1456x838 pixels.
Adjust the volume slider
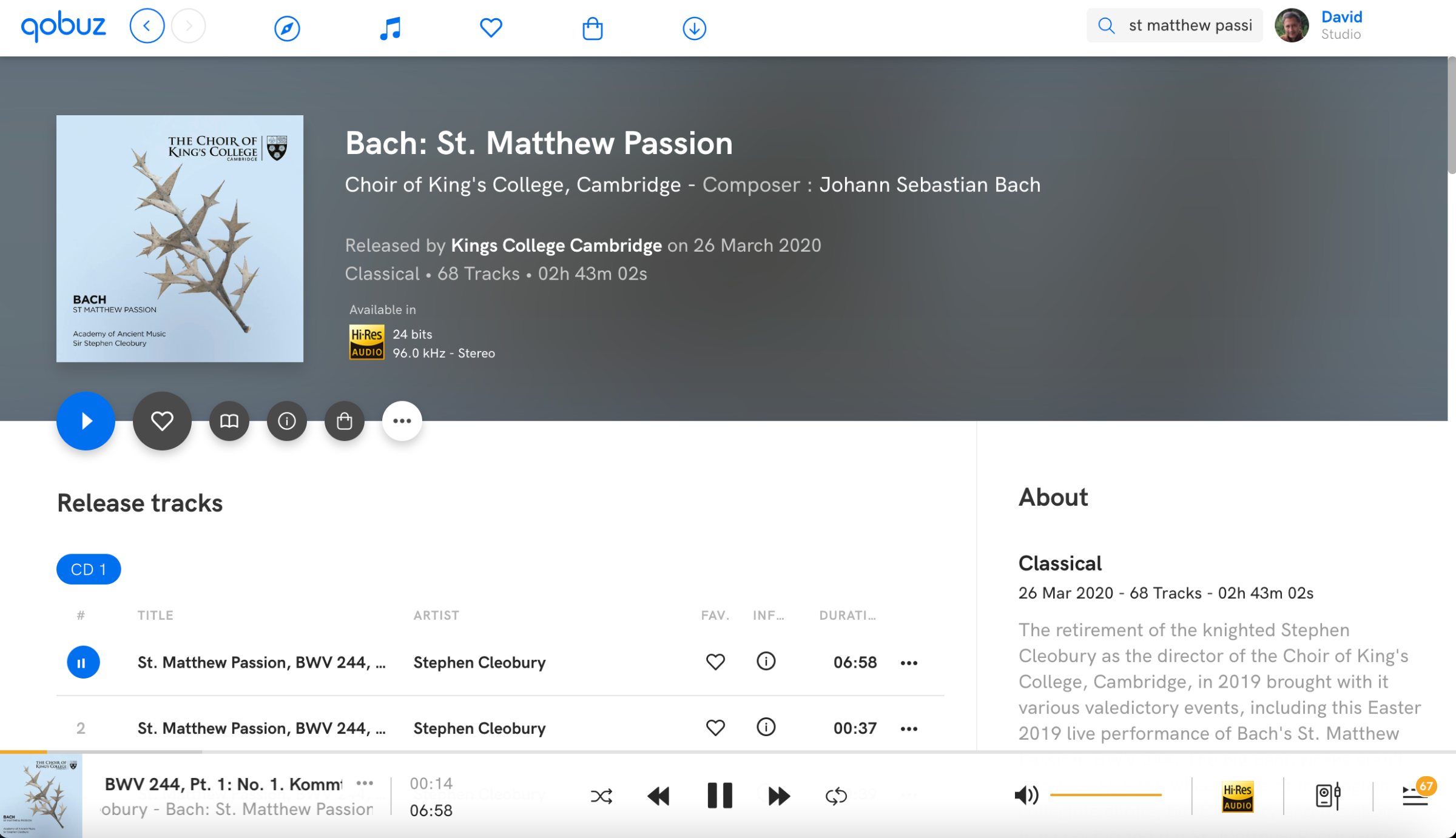[x=1105, y=795]
